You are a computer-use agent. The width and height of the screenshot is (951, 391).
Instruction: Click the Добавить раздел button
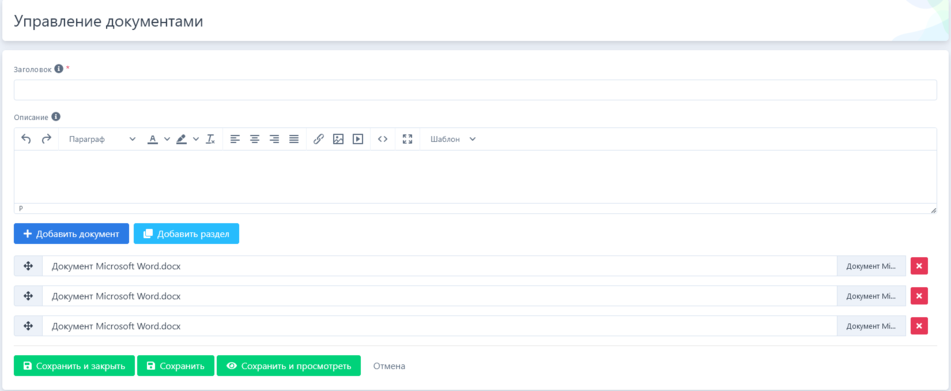(x=186, y=234)
